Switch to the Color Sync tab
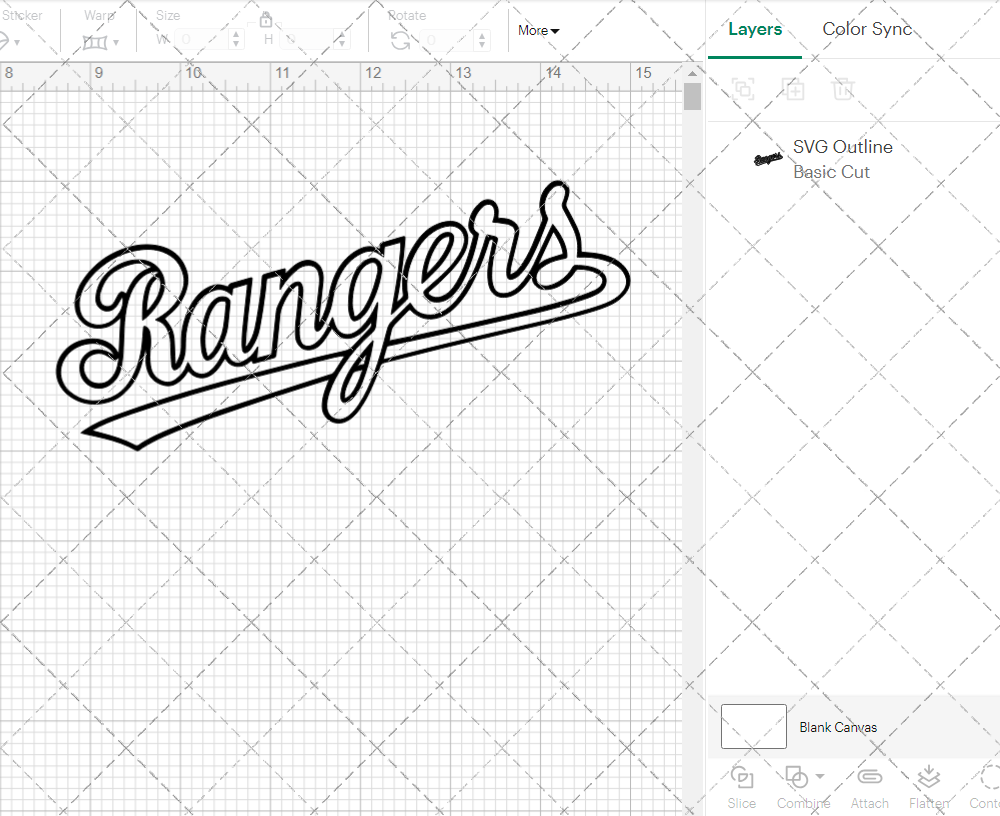The image size is (1000, 816). point(867,29)
